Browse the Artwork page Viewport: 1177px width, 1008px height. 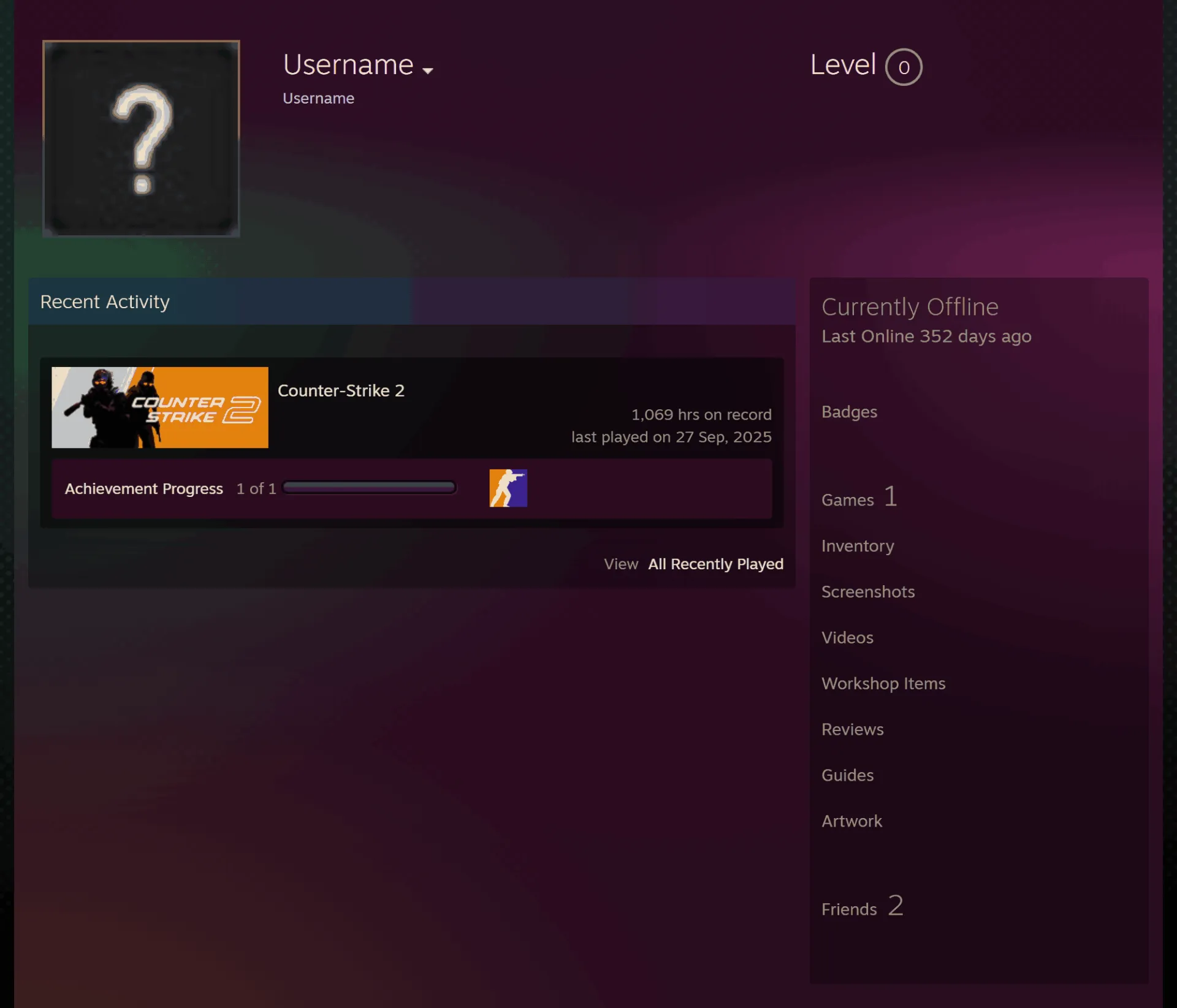pyautogui.click(x=851, y=821)
